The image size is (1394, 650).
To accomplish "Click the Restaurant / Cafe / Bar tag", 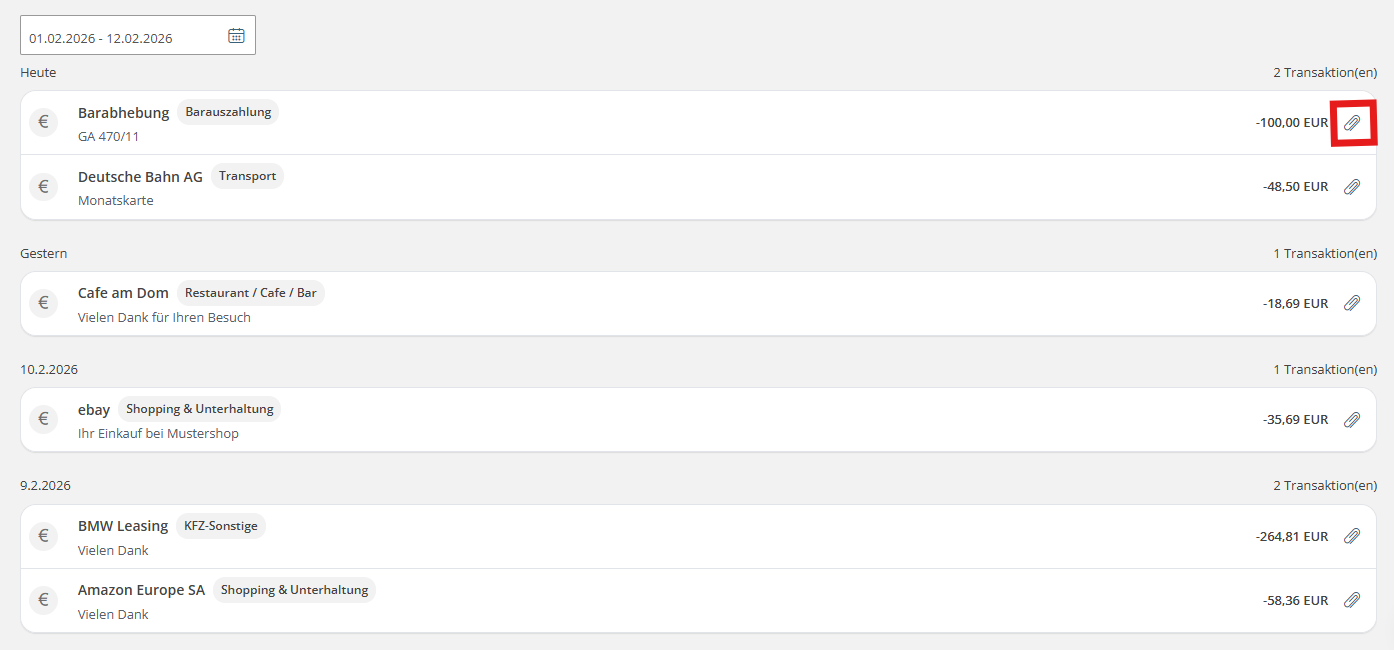I will pyautogui.click(x=251, y=293).
